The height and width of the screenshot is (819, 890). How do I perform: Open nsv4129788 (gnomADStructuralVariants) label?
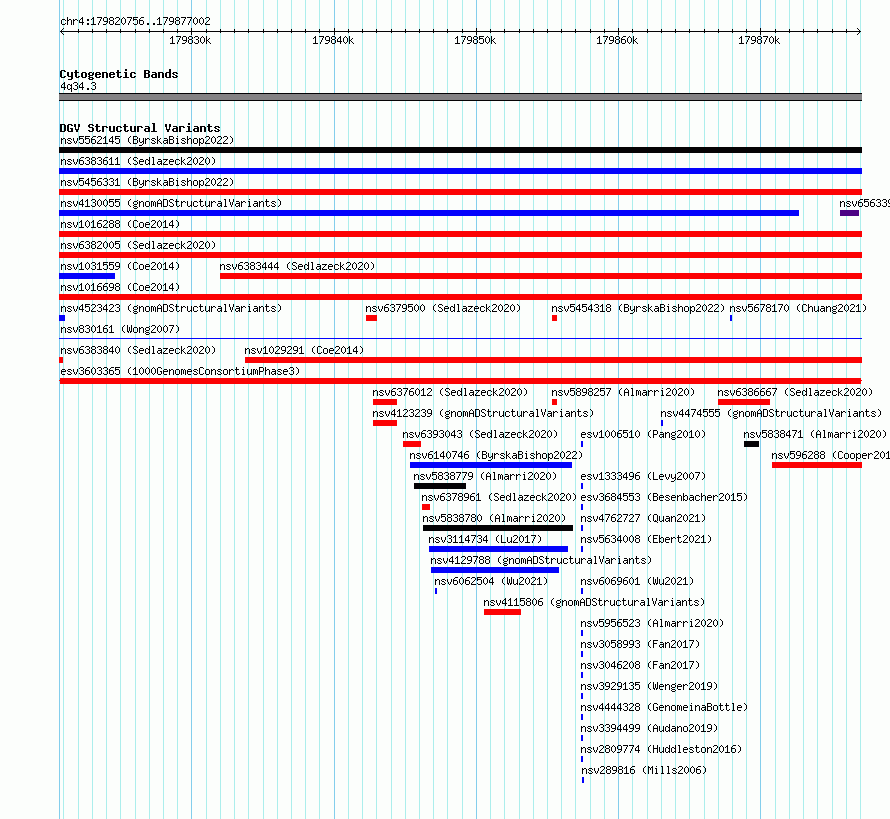click(541, 560)
